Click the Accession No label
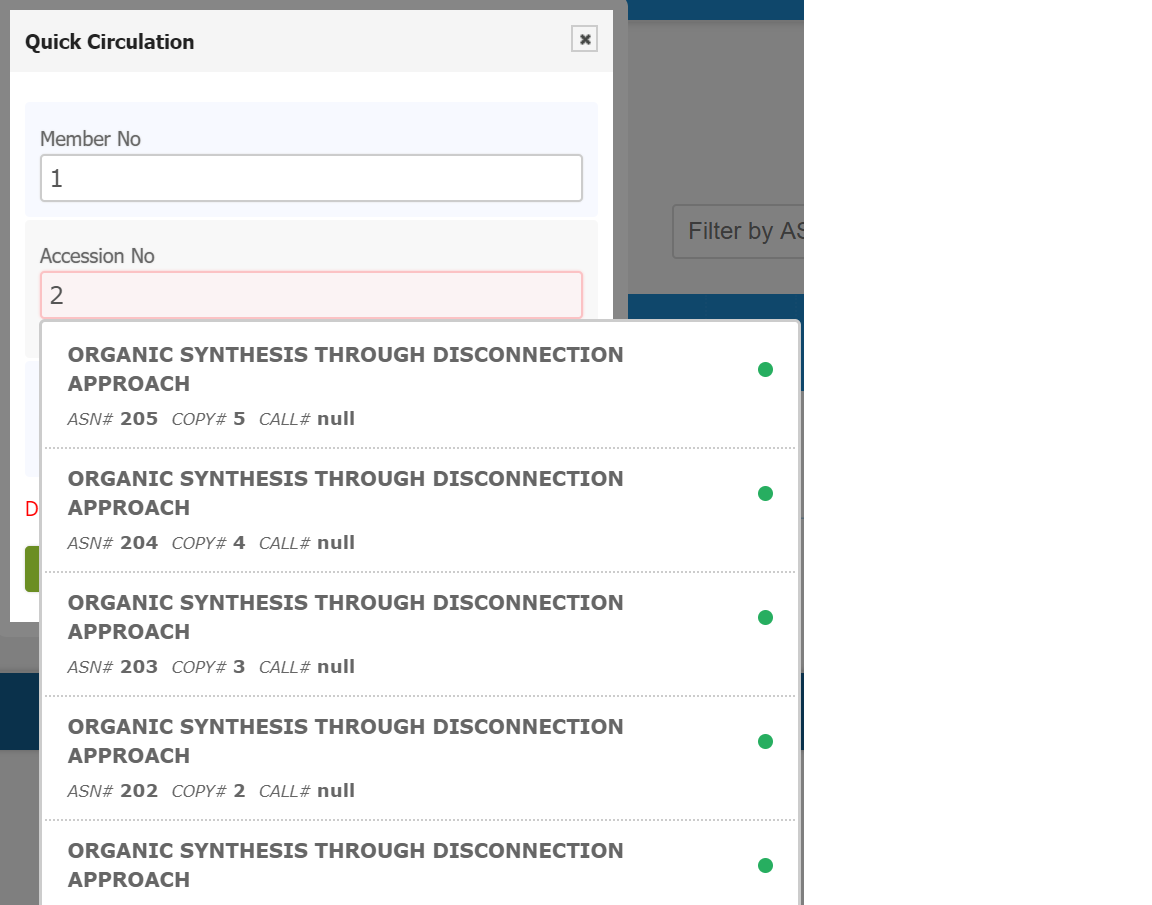Image resolution: width=1152 pixels, height=905 pixels. coord(97,256)
